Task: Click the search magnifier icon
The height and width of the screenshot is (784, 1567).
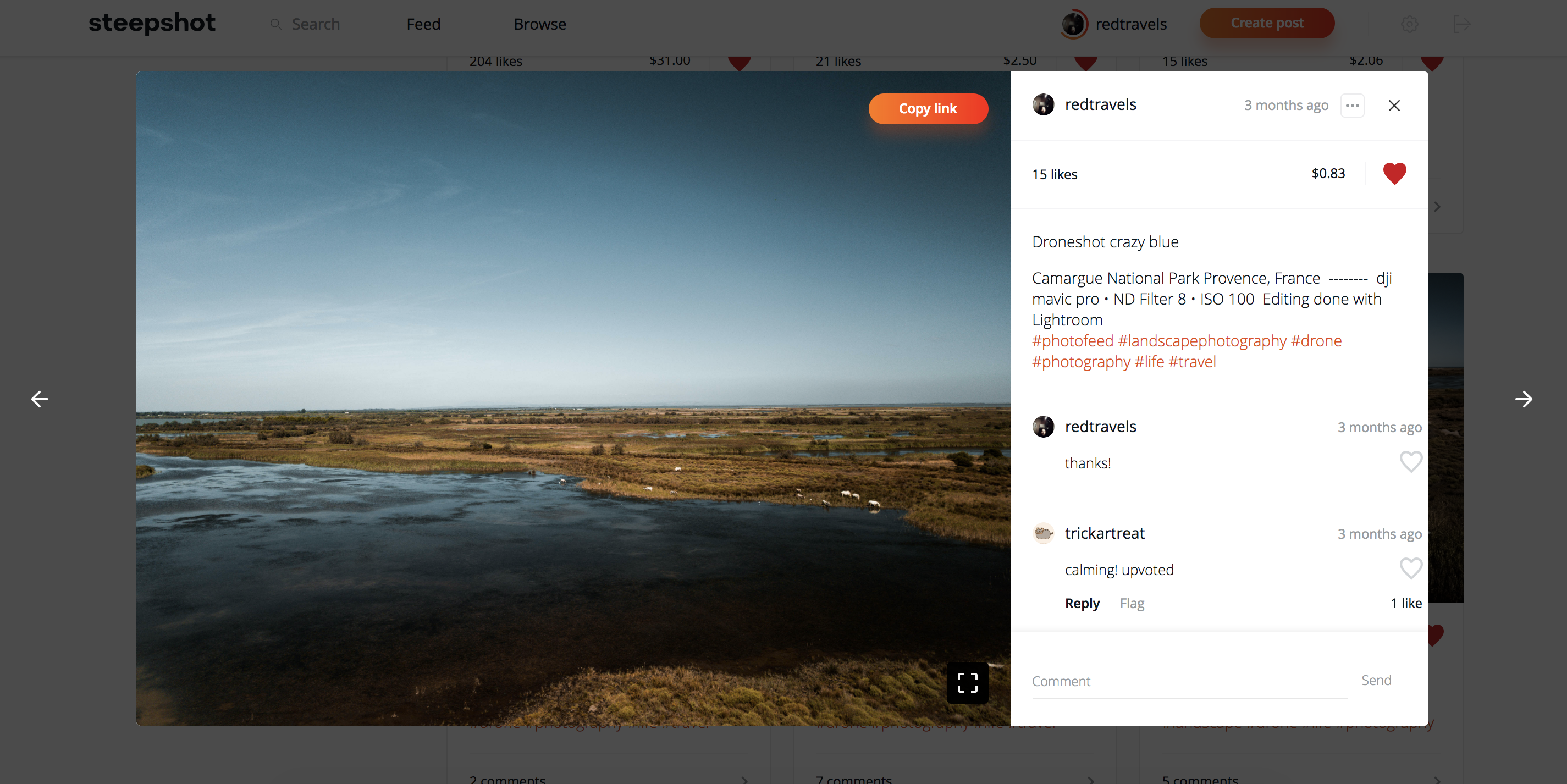Action: [275, 24]
